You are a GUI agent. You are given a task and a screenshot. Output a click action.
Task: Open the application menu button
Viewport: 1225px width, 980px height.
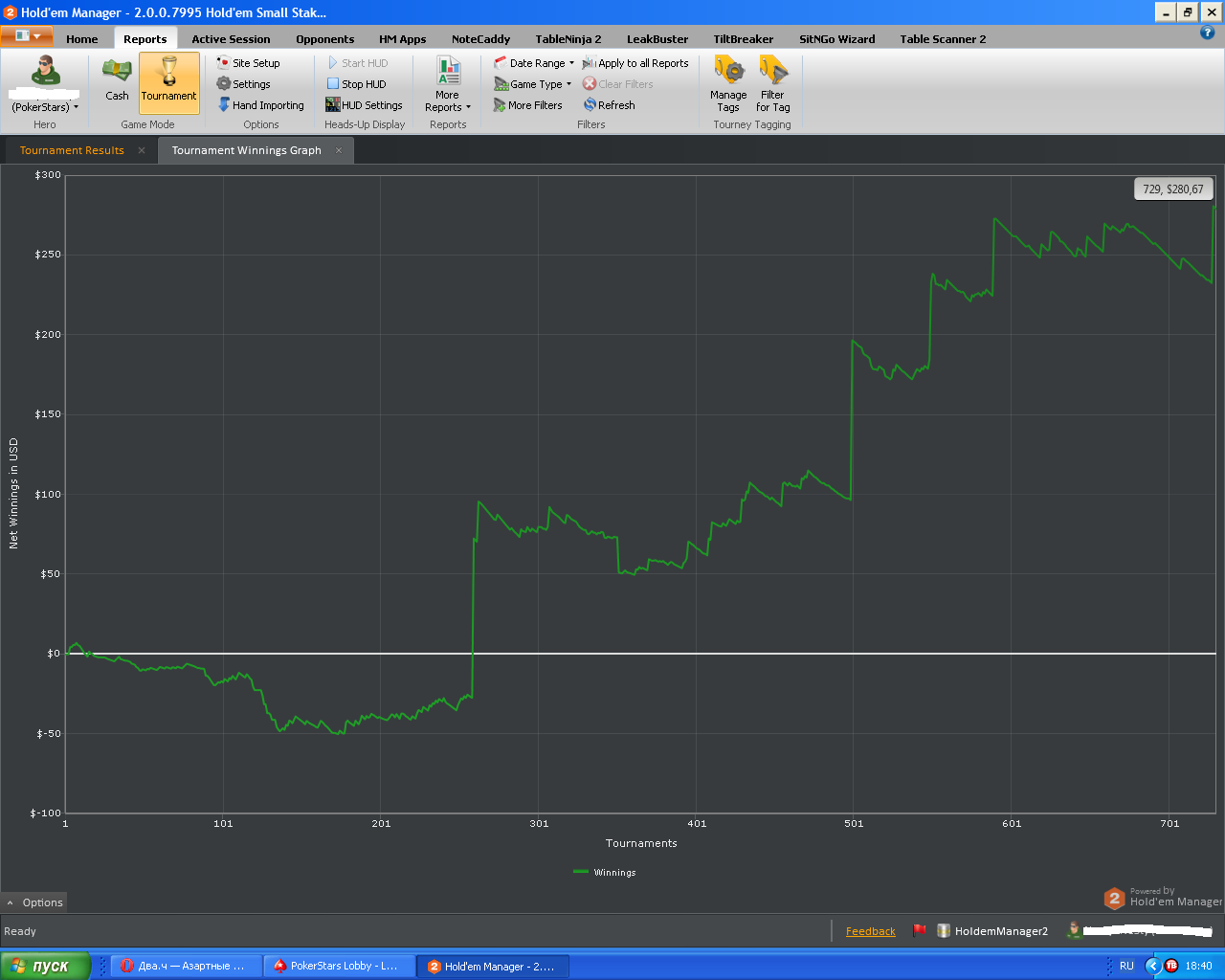pyautogui.click(x=27, y=36)
